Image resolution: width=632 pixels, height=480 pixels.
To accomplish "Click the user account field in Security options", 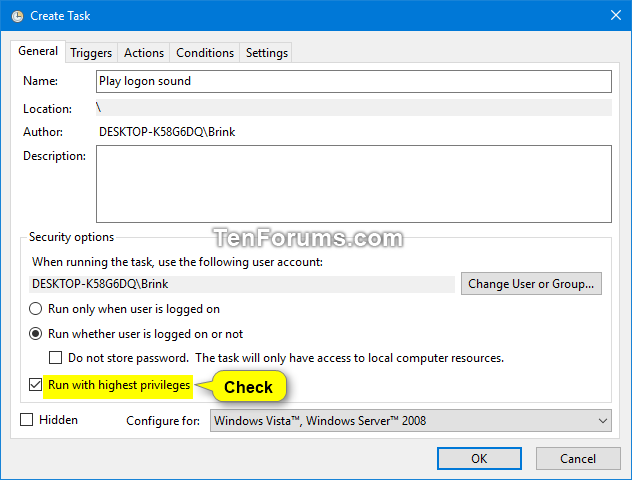I will [242, 284].
